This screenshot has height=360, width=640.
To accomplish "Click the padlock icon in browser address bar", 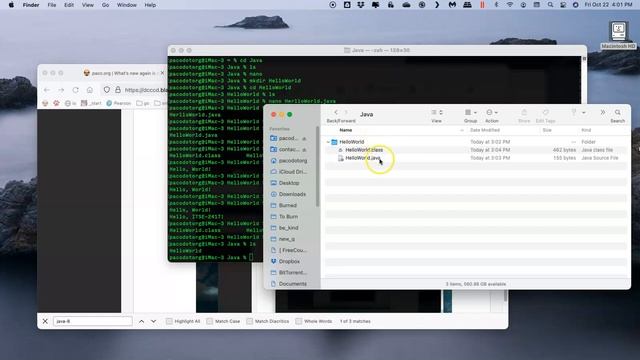I will (118, 90).
